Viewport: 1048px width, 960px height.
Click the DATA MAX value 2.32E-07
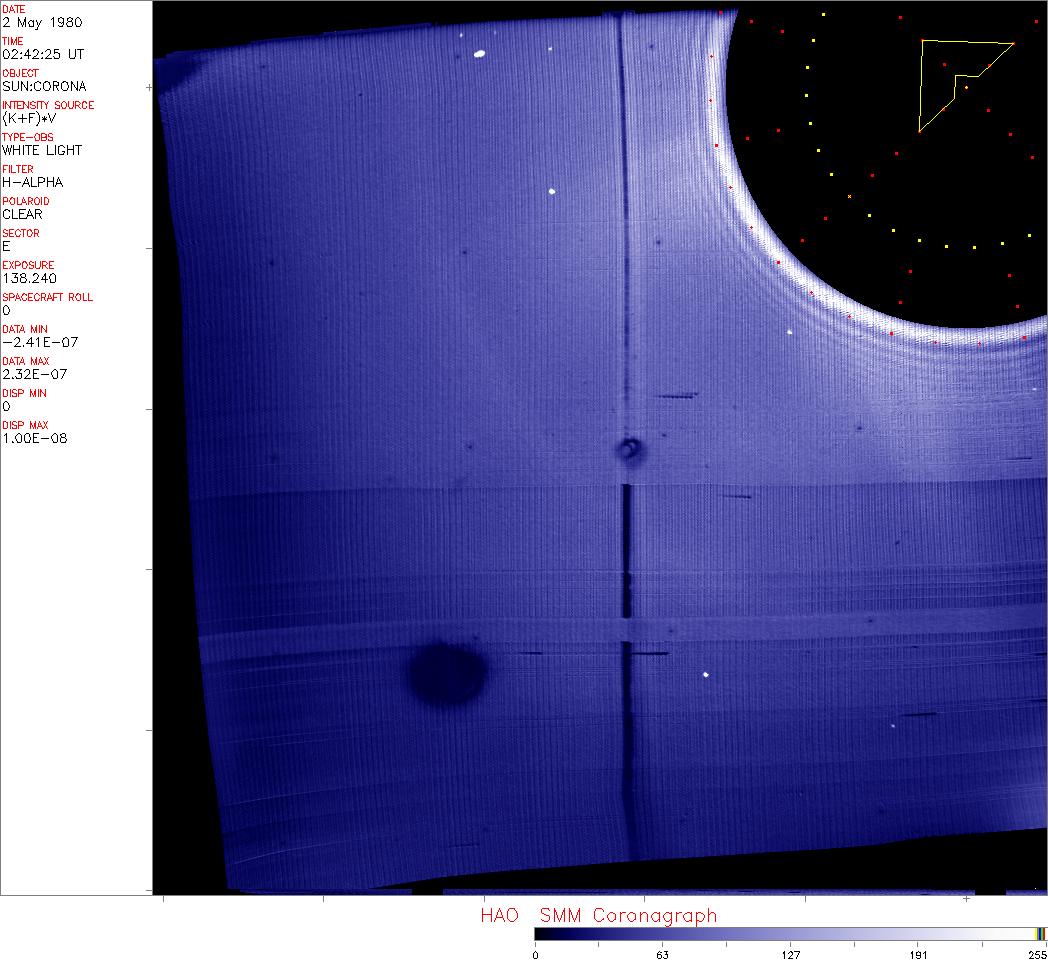(x=36, y=374)
